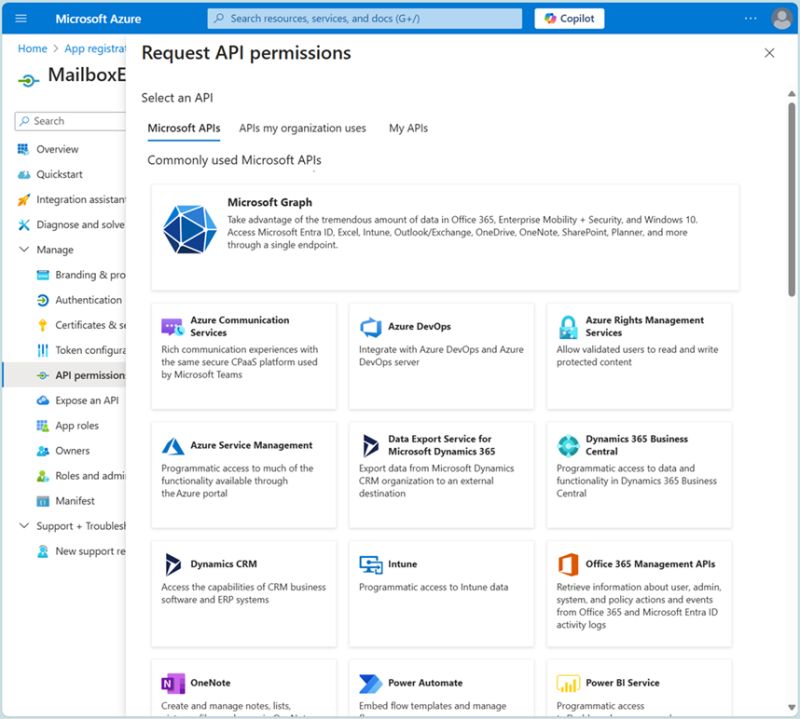The image size is (800, 719).
Task: Switch to Microsoft APIs tab
Action: pos(184,128)
